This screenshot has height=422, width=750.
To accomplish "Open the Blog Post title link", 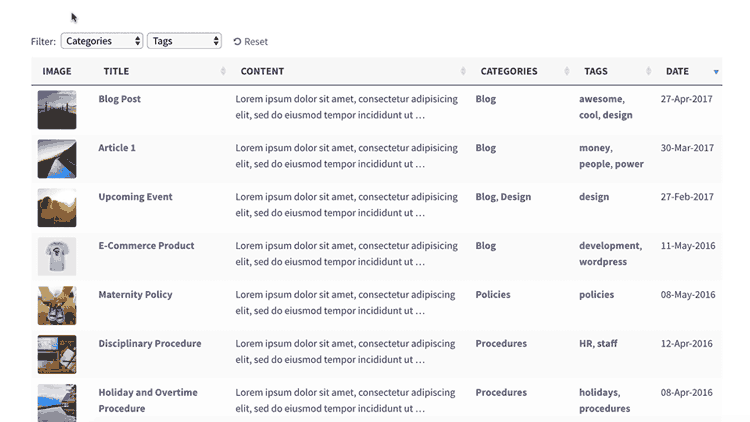I will [x=120, y=99].
